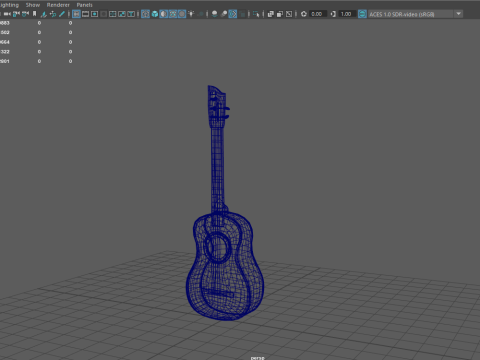This screenshot has width=480, height=360.
Task: Click the heads-up display value 322
Action: tap(5, 52)
